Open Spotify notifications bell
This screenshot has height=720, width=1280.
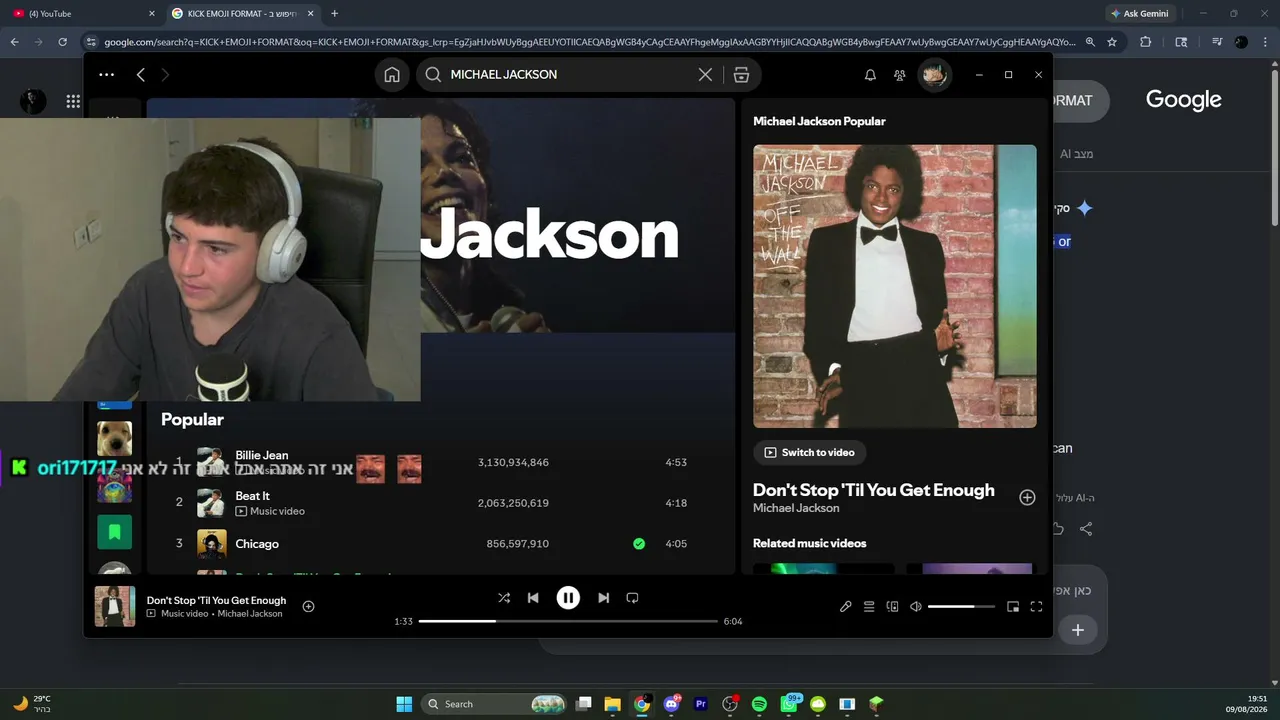pos(870,75)
